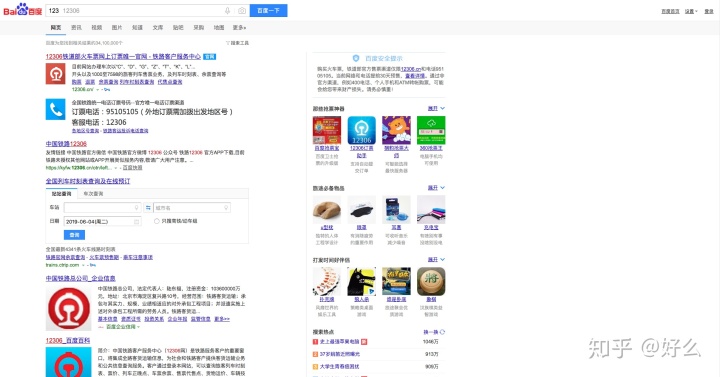Click the power bank product image
Screen dimensions: 720x377
pos(431,209)
